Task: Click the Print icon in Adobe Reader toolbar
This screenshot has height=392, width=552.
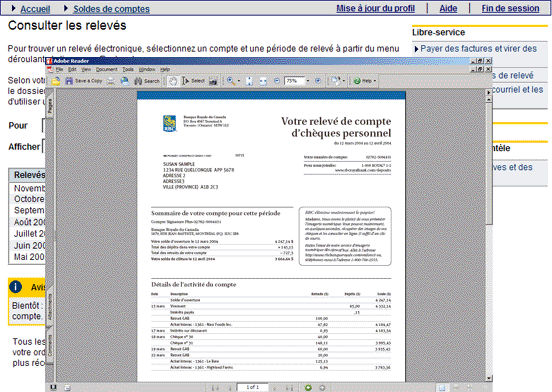Action: [x=111, y=81]
